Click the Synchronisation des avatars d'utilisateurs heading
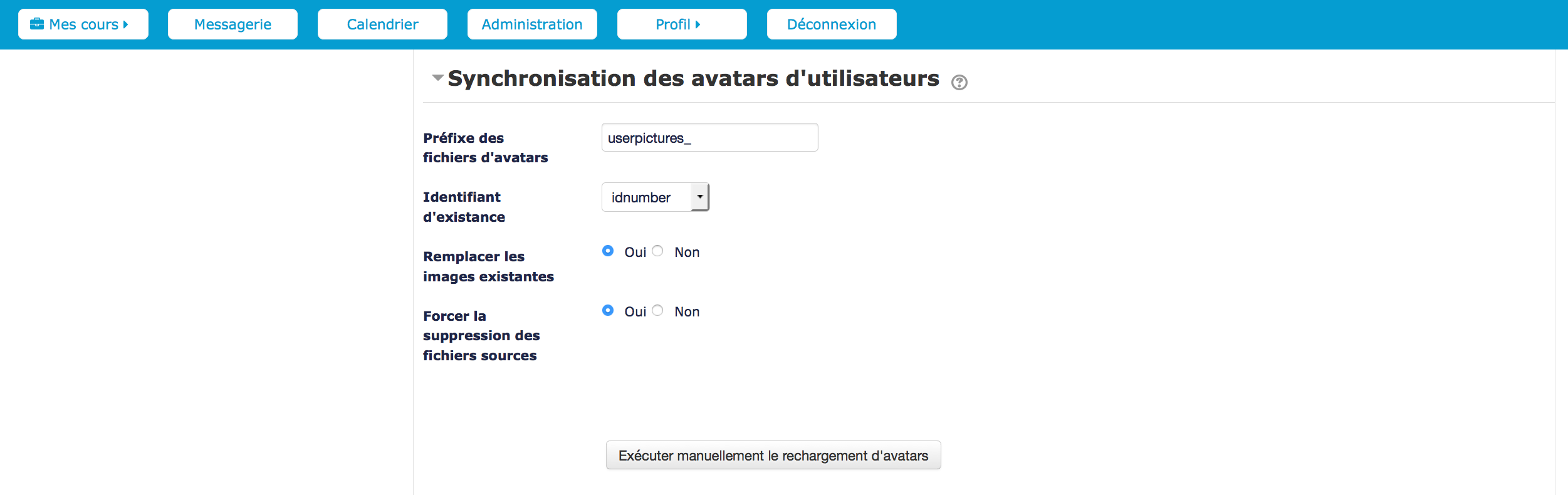The width and height of the screenshot is (1568, 495). click(x=693, y=79)
